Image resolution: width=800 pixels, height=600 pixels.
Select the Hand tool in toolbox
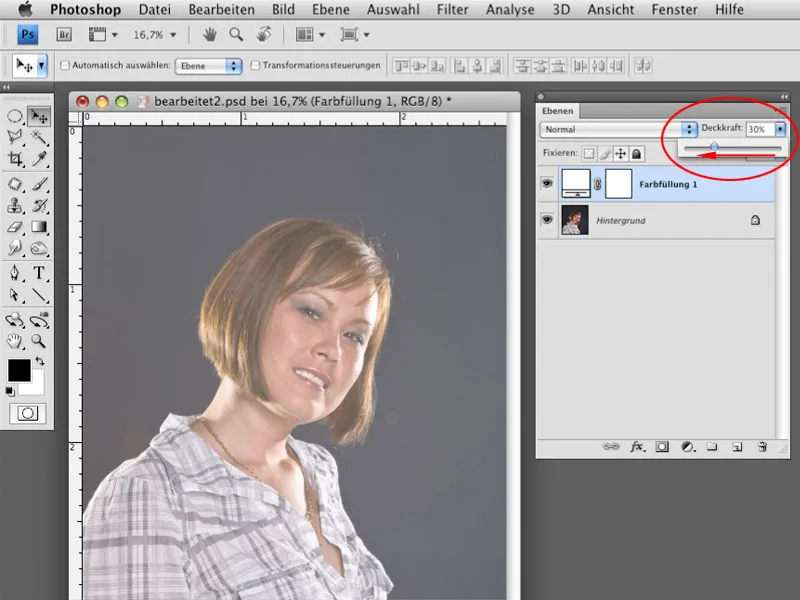click(15, 341)
